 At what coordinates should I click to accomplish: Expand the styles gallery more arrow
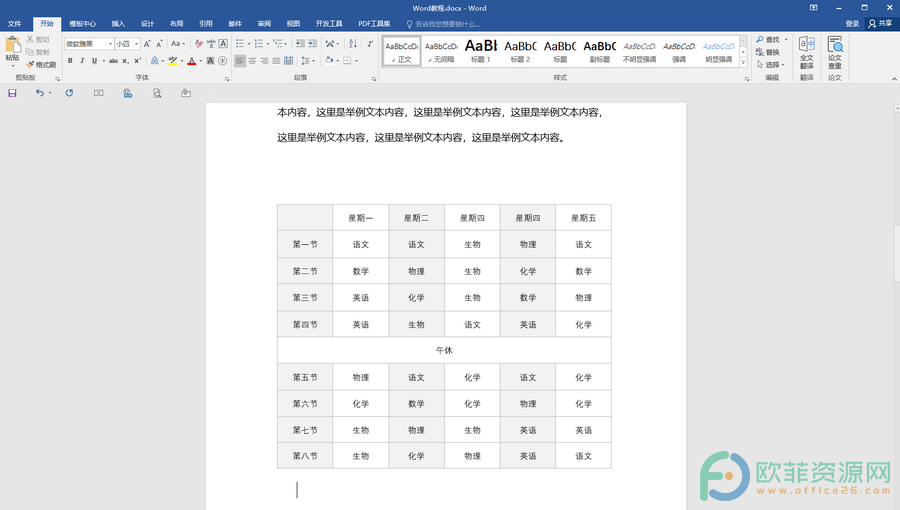pos(743,63)
